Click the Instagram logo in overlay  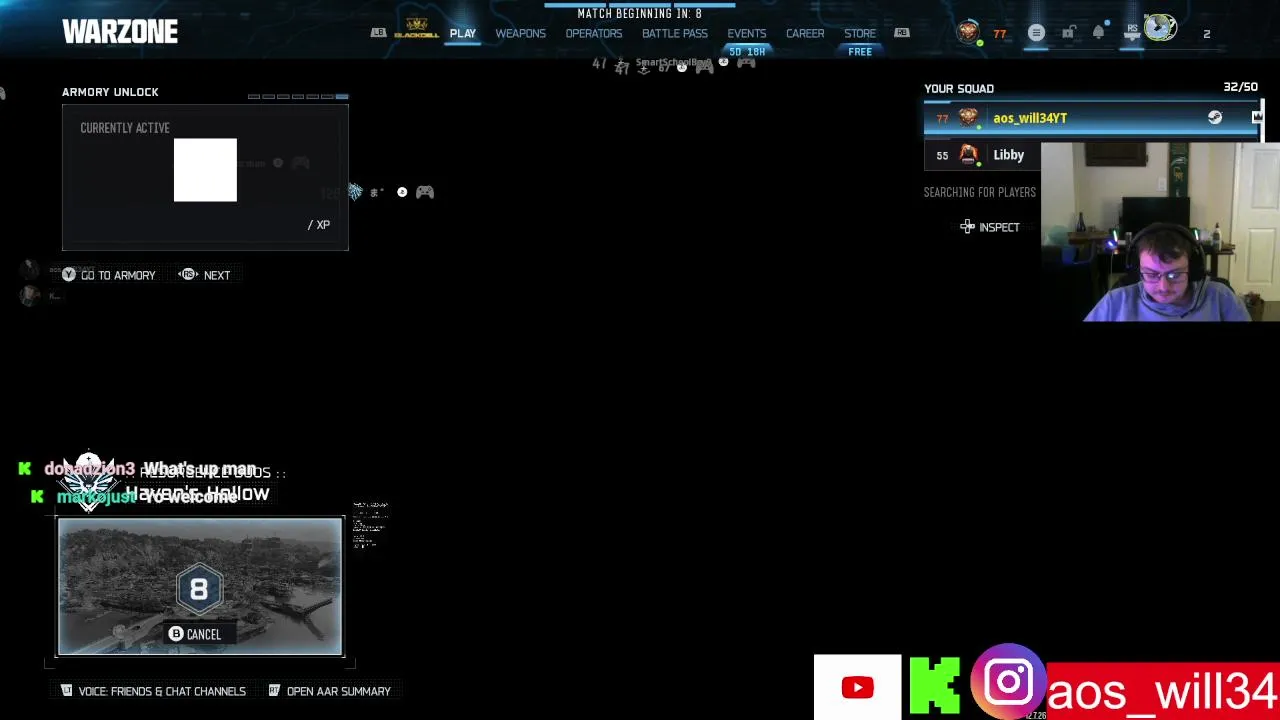1008,683
